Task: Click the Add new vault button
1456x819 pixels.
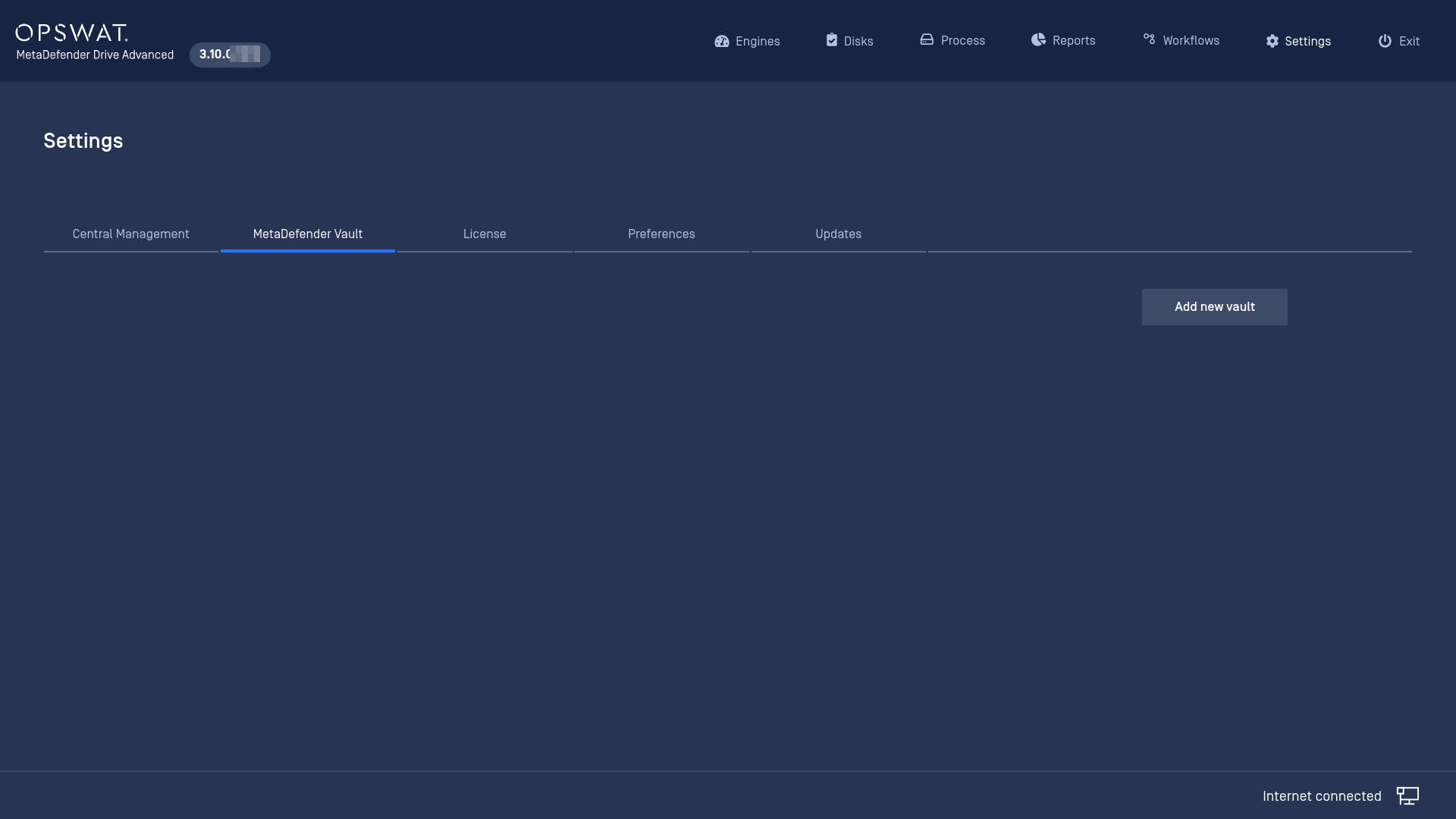Action: (x=1215, y=307)
